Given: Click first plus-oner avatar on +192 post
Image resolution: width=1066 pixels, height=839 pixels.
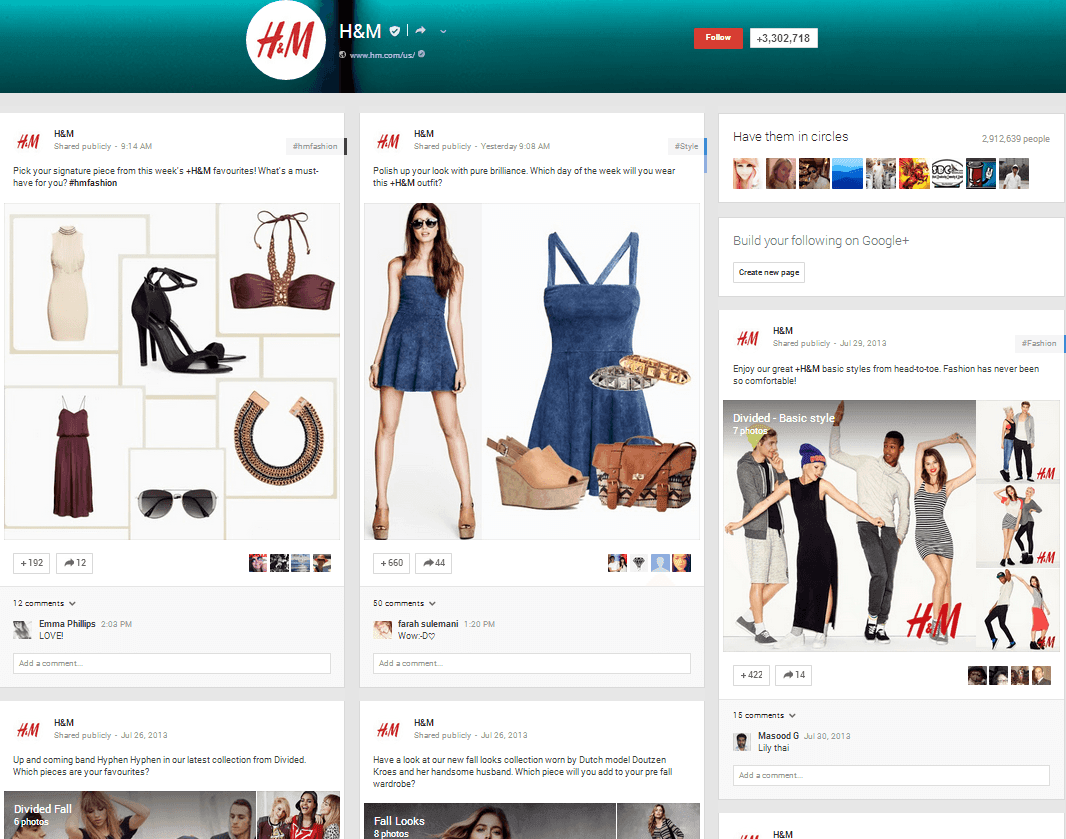Looking at the screenshot, I should 258,563.
